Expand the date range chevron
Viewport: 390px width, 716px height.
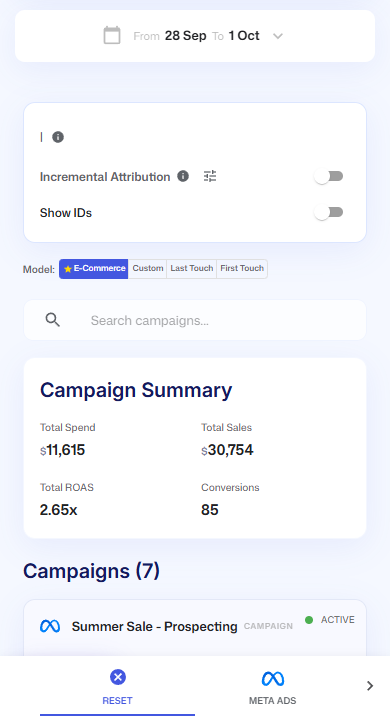tap(278, 36)
